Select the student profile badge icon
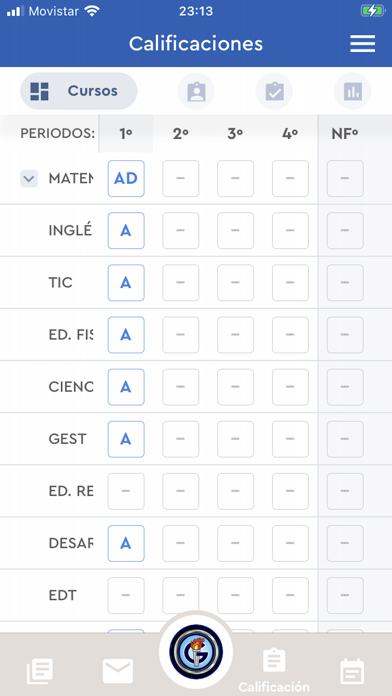Viewport: 392px width, 696px height. click(196, 91)
